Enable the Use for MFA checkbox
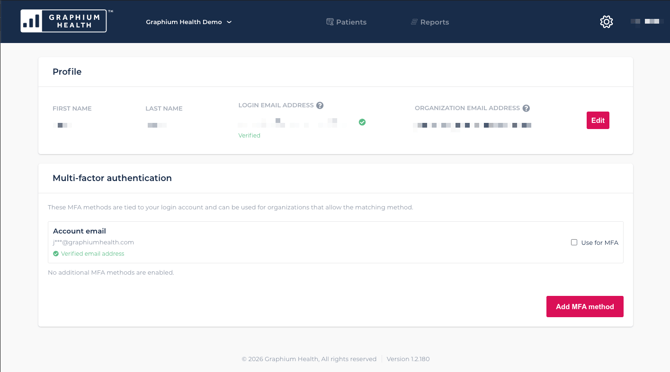 (574, 243)
